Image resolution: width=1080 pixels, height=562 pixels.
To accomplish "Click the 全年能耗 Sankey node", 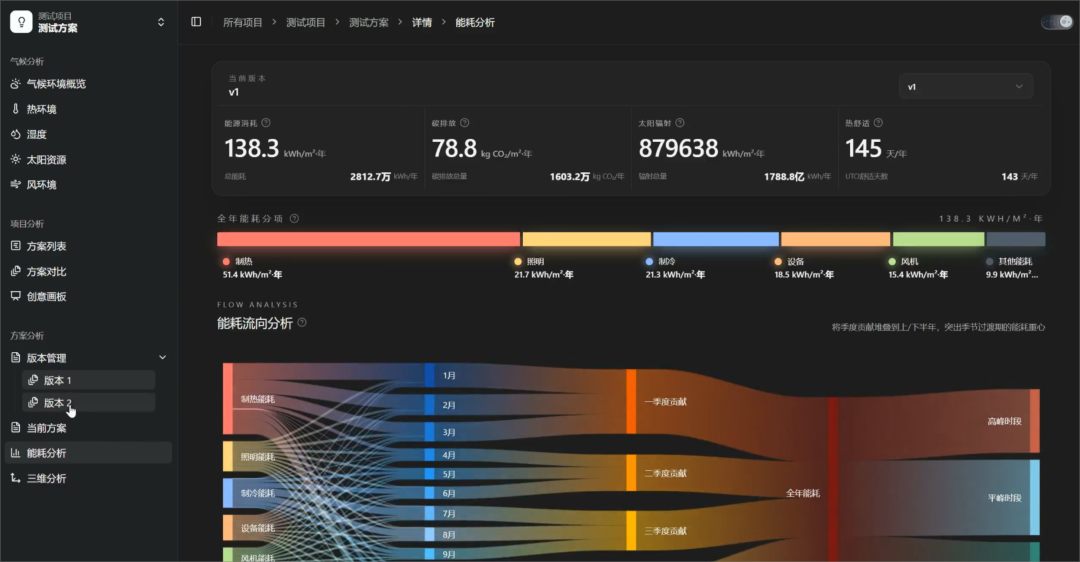I will pyautogui.click(x=833, y=479).
